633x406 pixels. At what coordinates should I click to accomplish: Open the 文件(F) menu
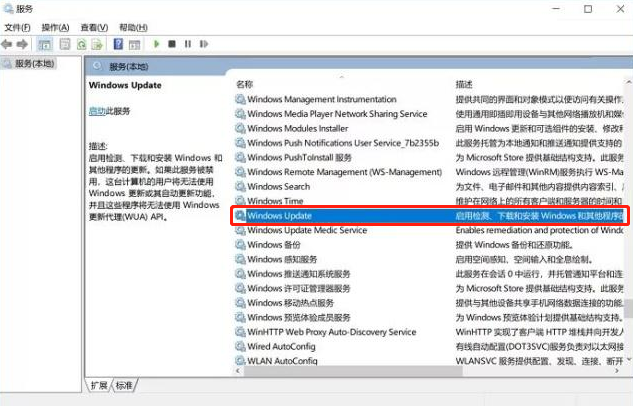click(17, 27)
